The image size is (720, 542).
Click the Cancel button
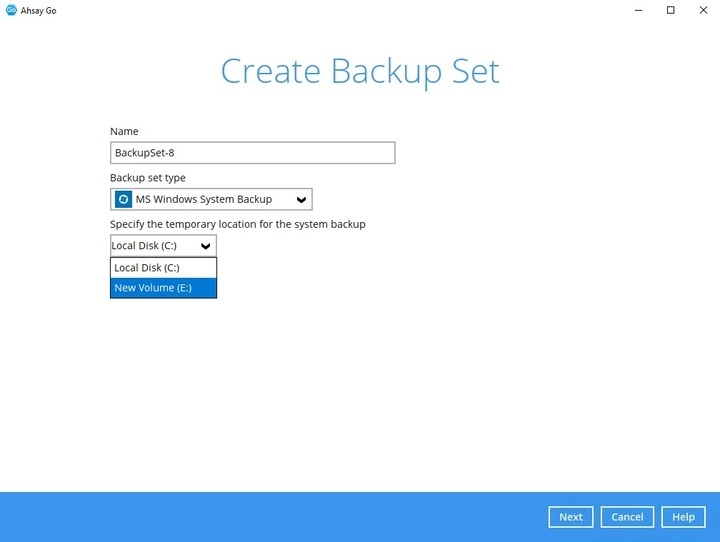627,517
